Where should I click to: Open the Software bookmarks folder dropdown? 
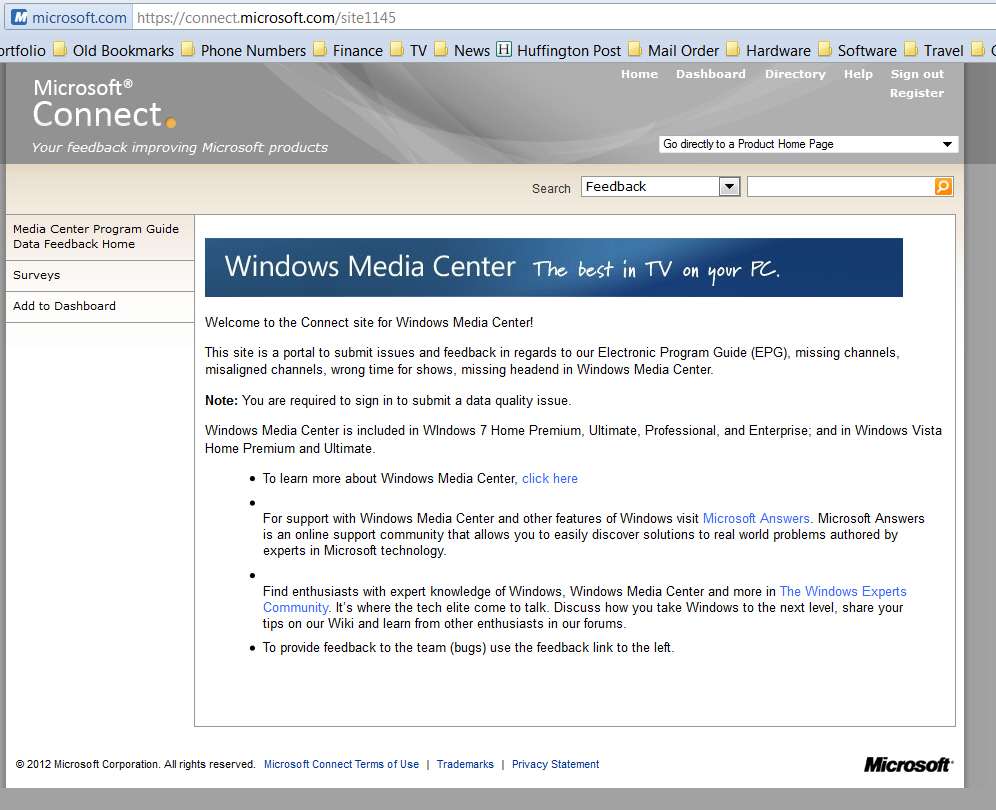point(858,50)
